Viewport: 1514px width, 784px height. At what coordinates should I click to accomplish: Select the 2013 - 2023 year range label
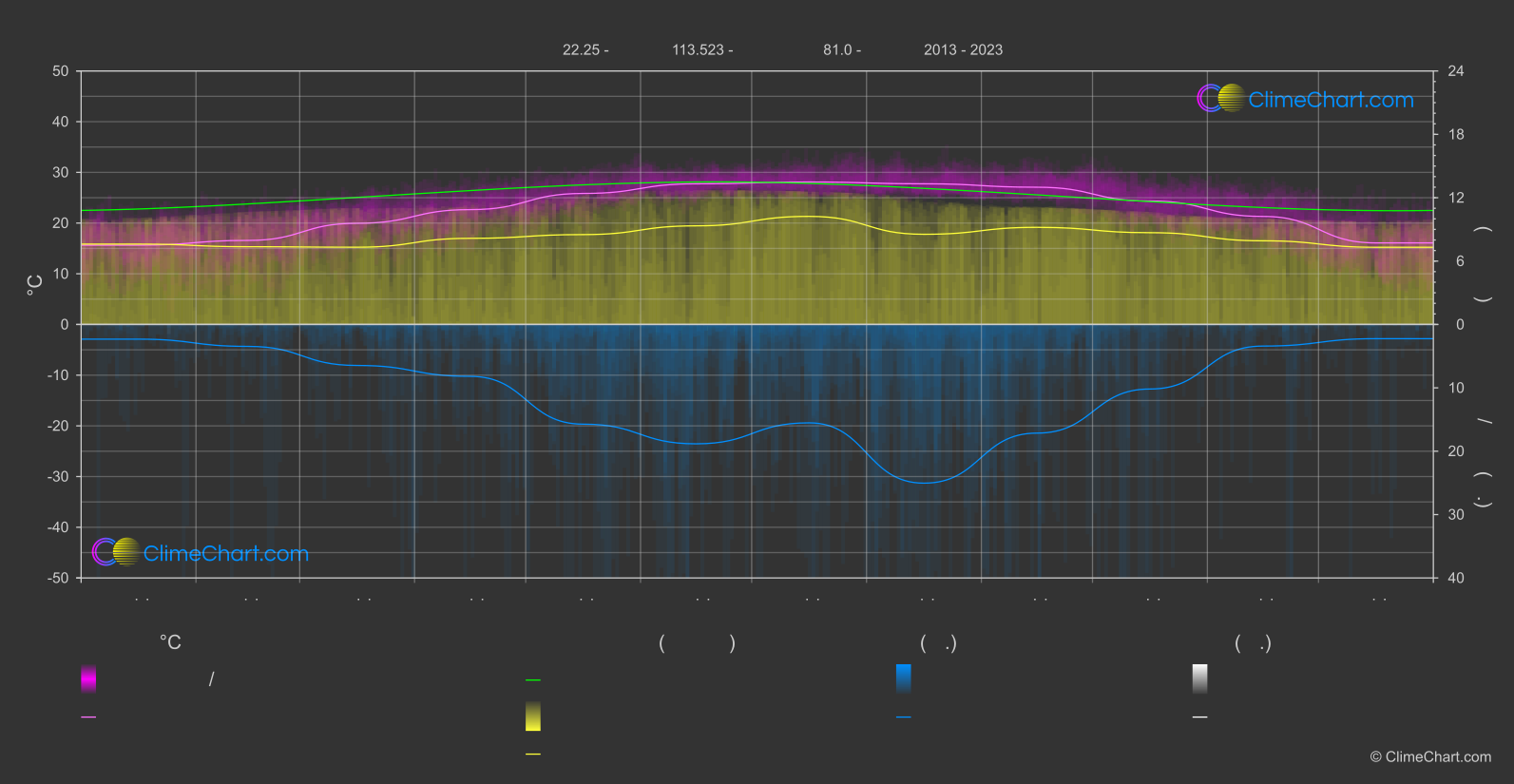coord(963,50)
